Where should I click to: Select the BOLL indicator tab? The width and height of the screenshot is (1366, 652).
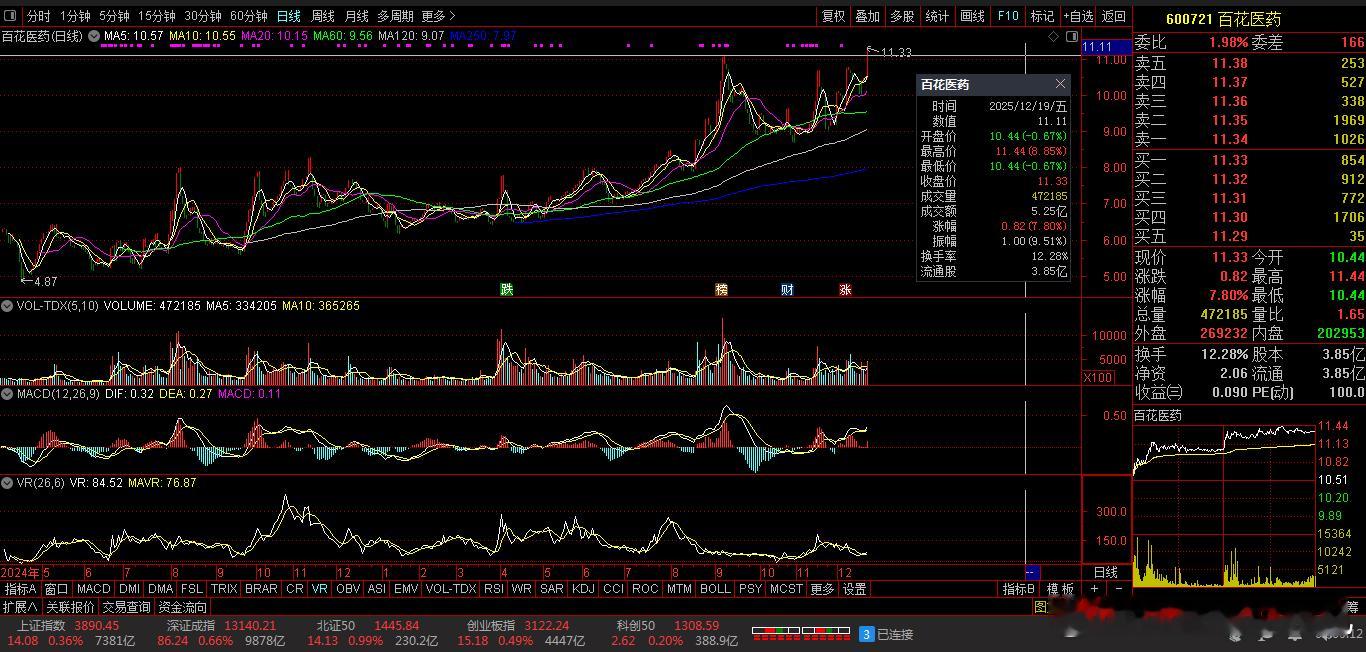[715, 589]
